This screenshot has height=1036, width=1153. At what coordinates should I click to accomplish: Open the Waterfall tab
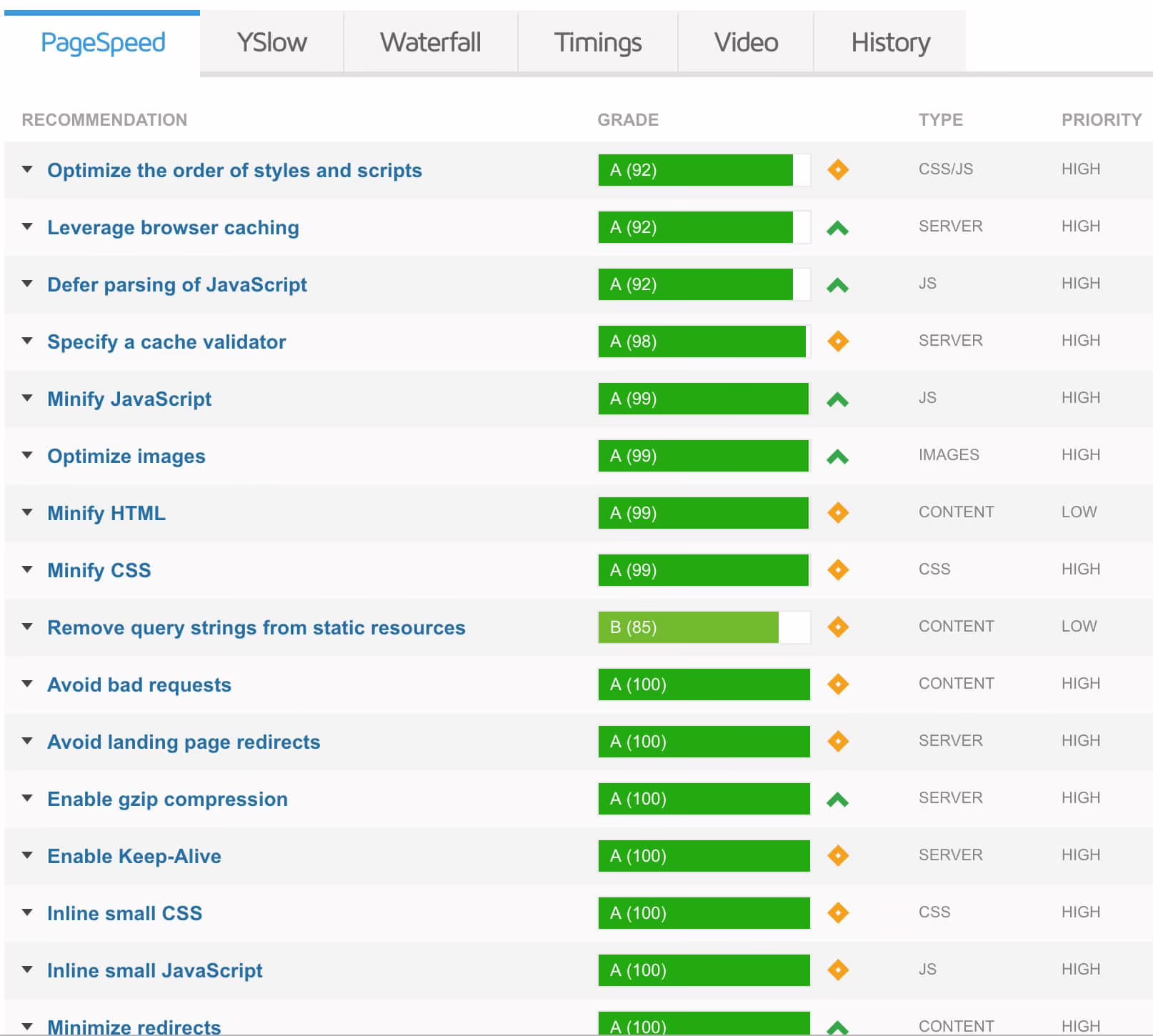point(430,43)
